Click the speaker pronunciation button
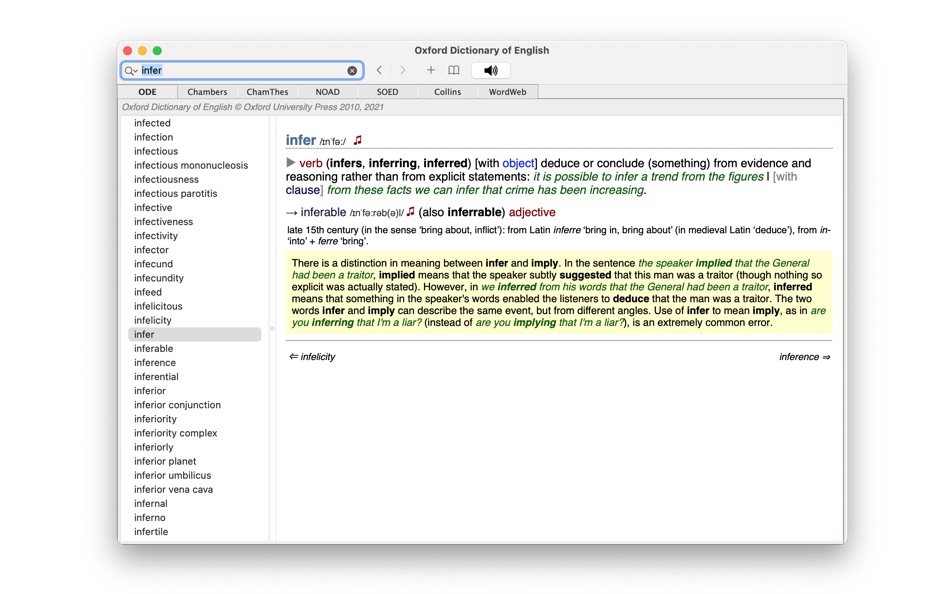950x594 pixels. (491, 70)
